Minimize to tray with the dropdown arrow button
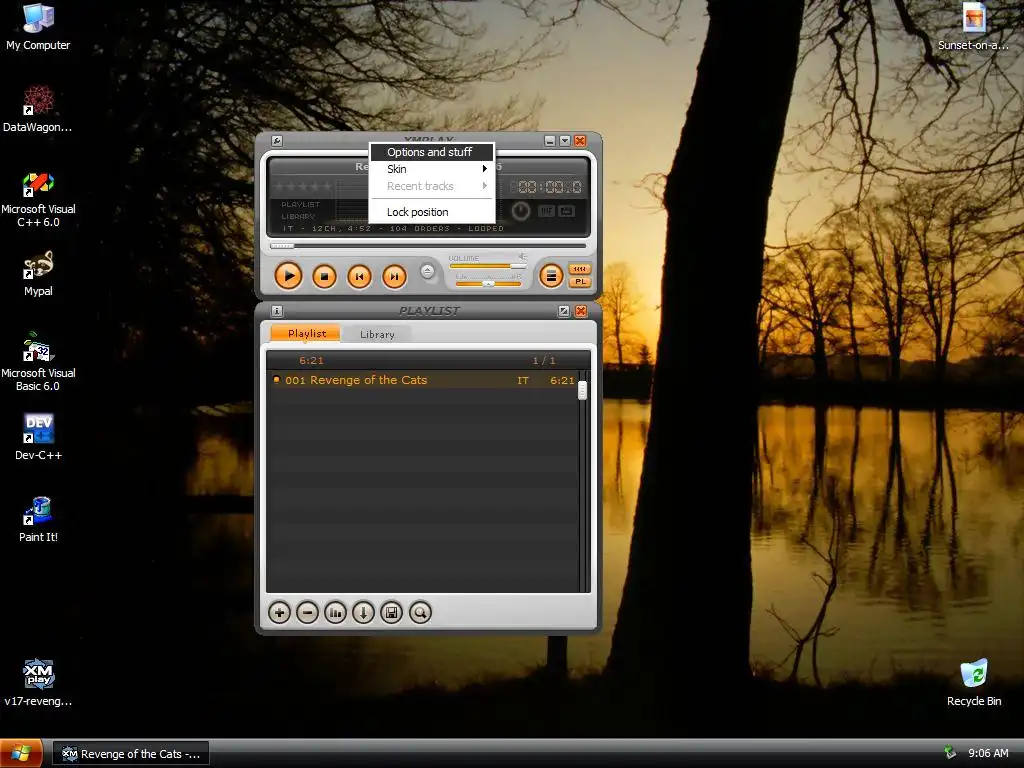This screenshot has height=768, width=1024. click(x=565, y=141)
